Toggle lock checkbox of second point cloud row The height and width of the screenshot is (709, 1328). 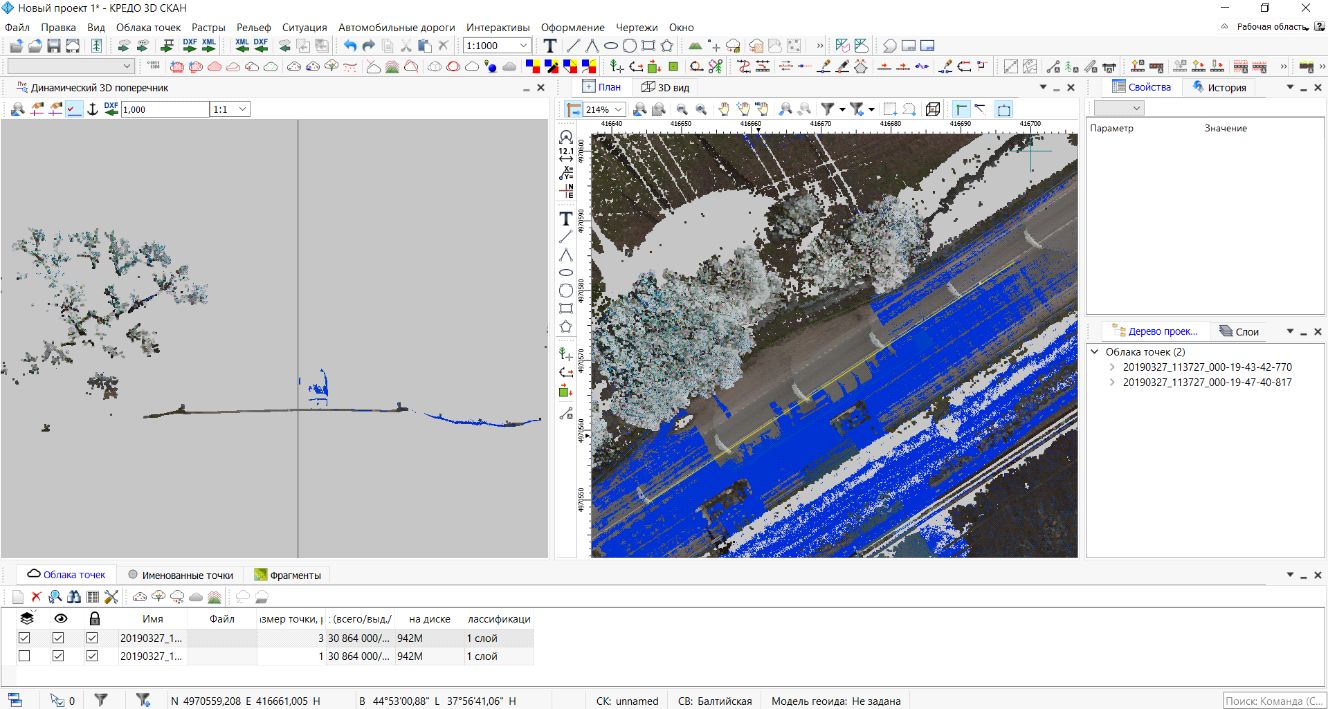point(92,656)
